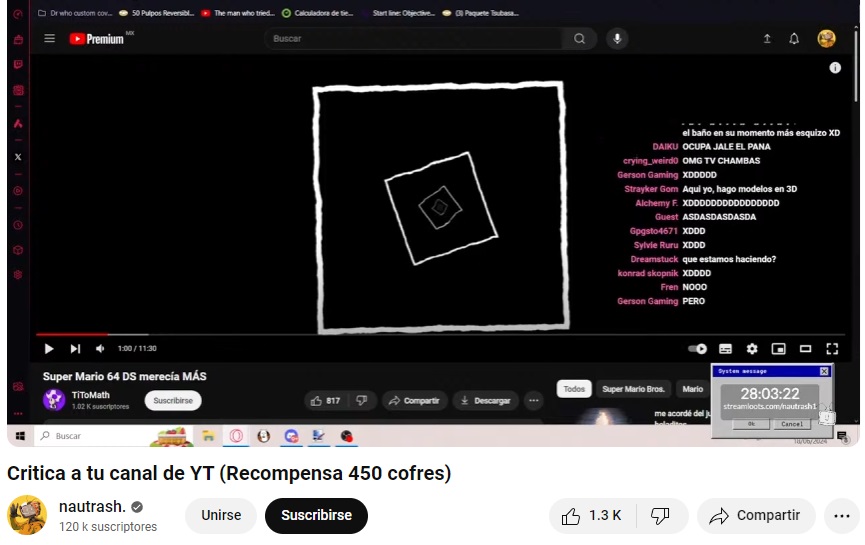Skip to next video in the inner player
This screenshot has width=865, height=545.
75,349
